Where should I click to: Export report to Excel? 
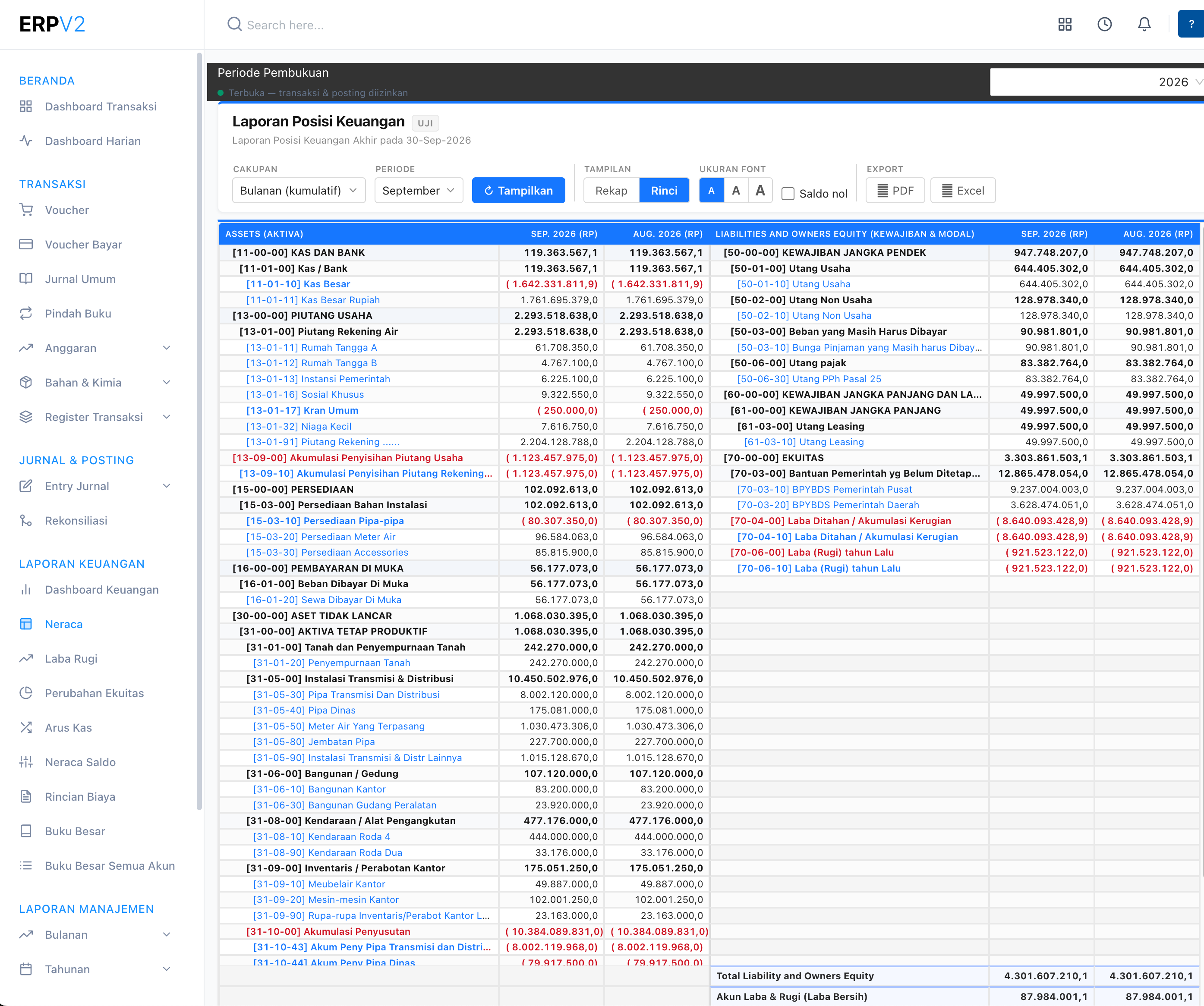pyautogui.click(x=963, y=191)
